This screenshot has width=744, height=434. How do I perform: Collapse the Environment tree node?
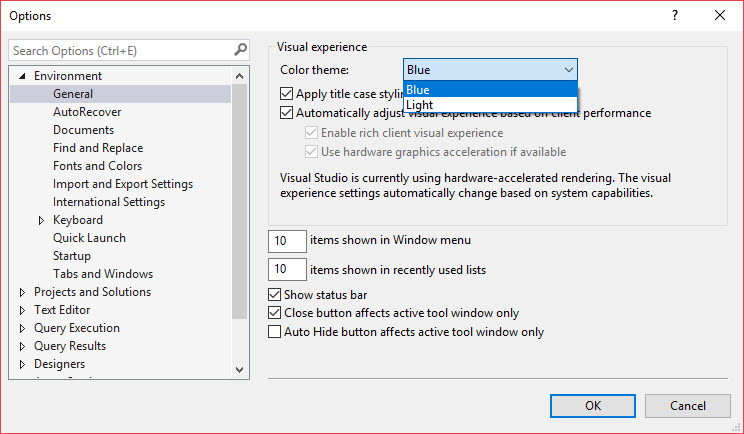click(22, 76)
